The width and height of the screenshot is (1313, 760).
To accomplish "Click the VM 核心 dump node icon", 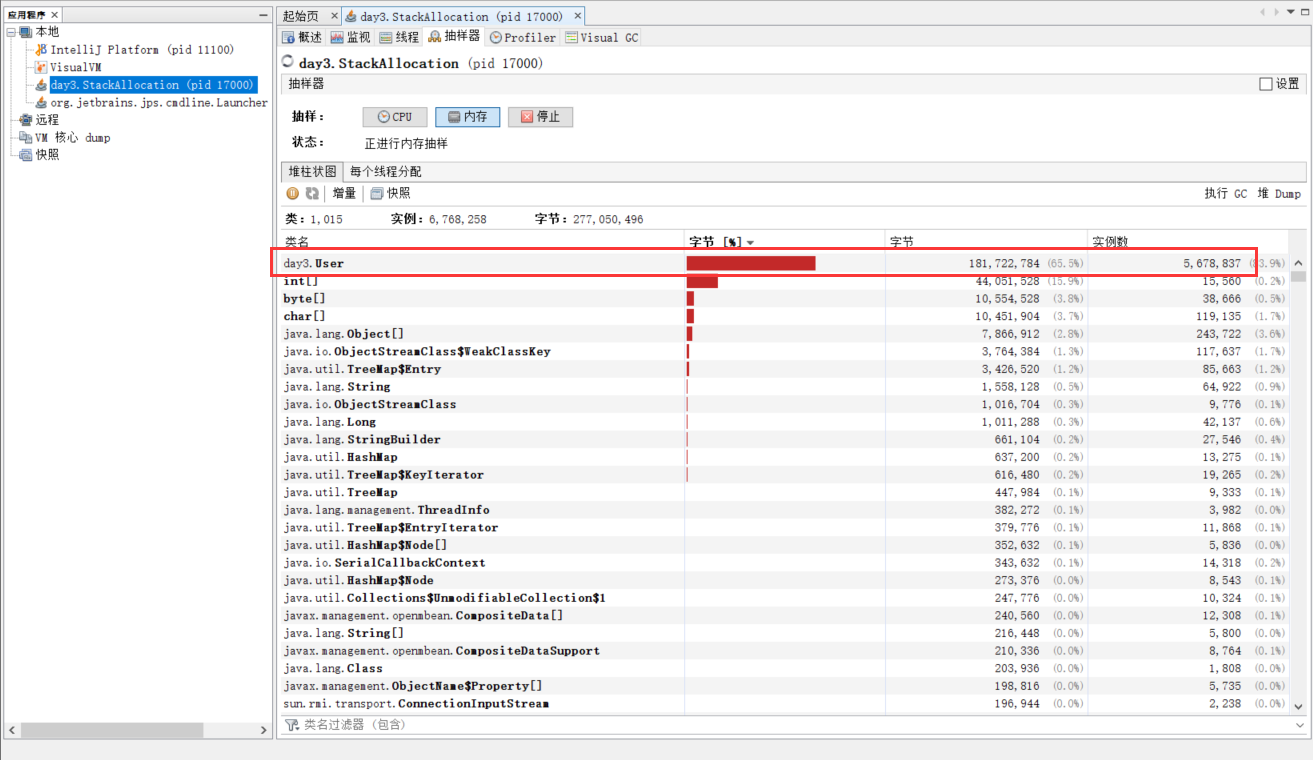I will [25, 138].
